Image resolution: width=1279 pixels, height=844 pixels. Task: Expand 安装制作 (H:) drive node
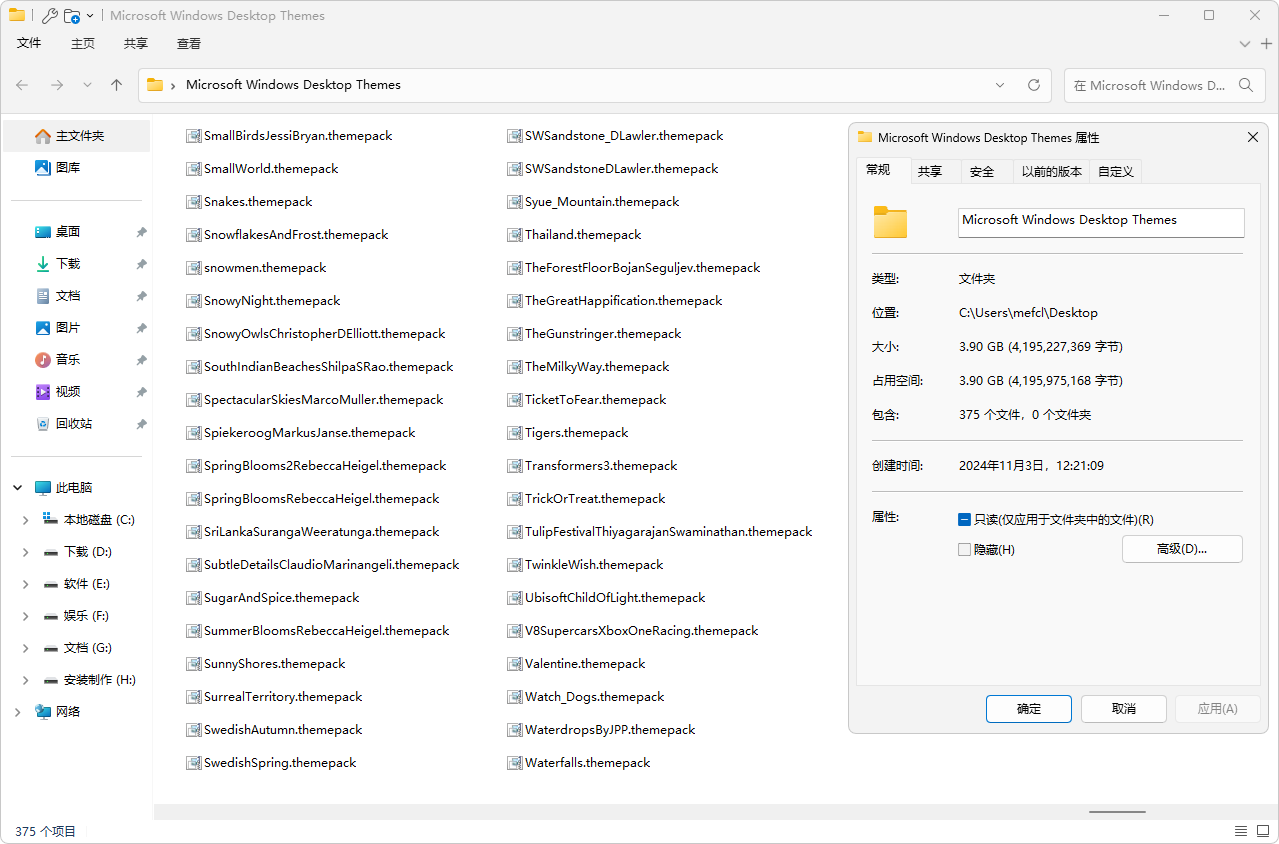[x=26, y=680]
